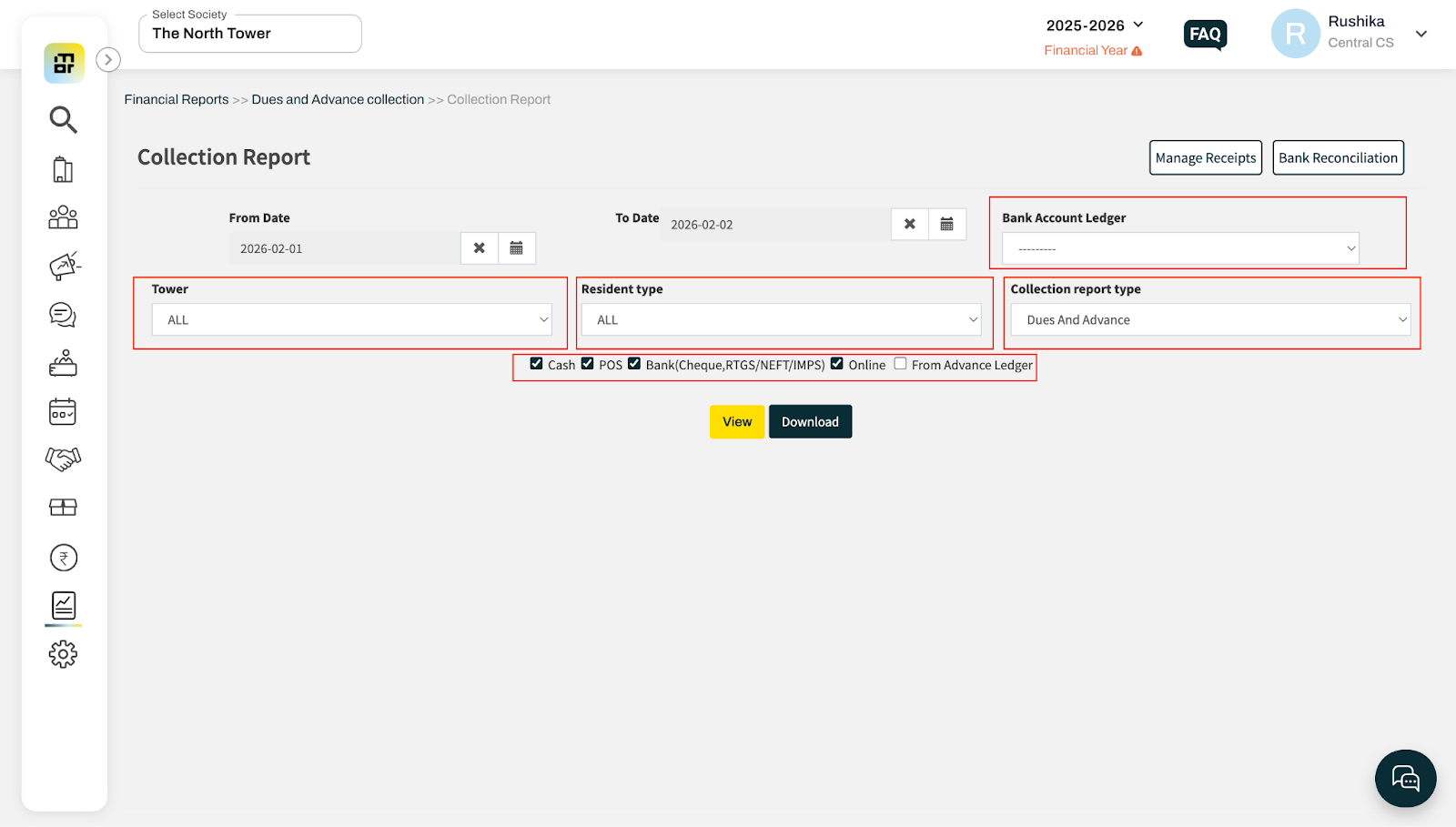Open the calendar picker for From Date
The width and height of the screenshot is (1456, 827).
pyautogui.click(x=516, y=248)
